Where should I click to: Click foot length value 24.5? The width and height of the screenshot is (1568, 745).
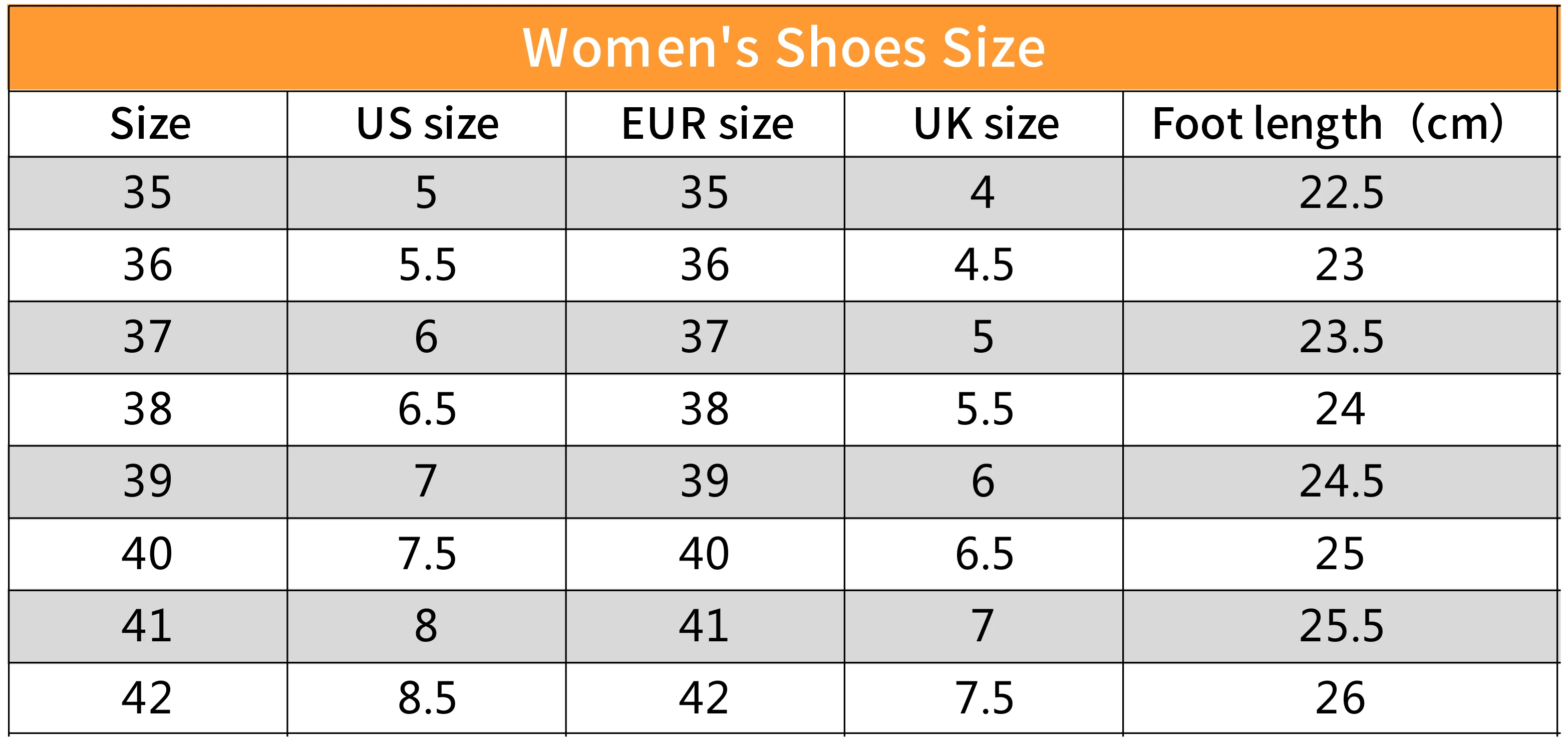[1341, 481]
